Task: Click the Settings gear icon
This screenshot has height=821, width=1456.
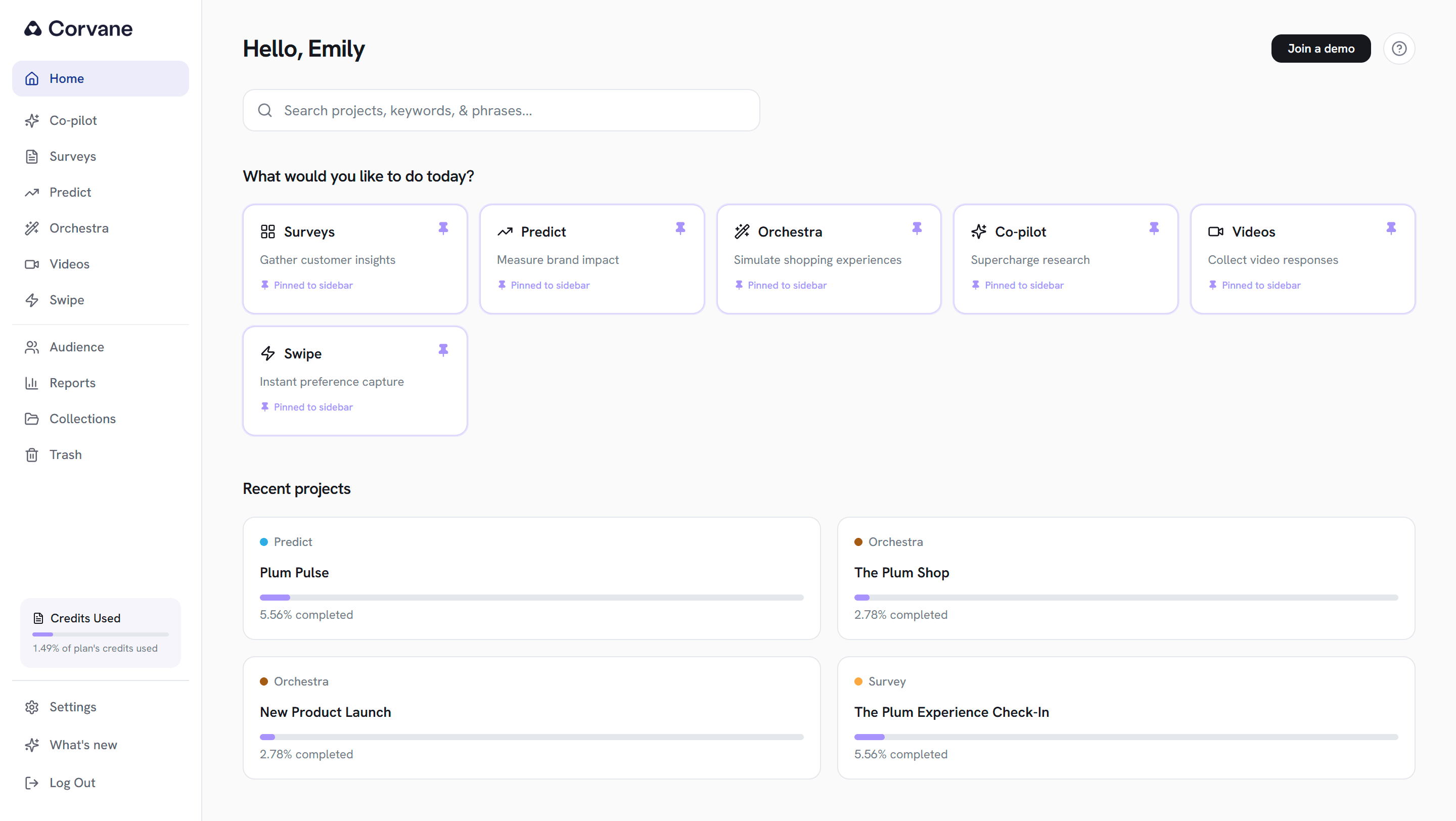Action: pyautogui.click(x=32, y=707)
